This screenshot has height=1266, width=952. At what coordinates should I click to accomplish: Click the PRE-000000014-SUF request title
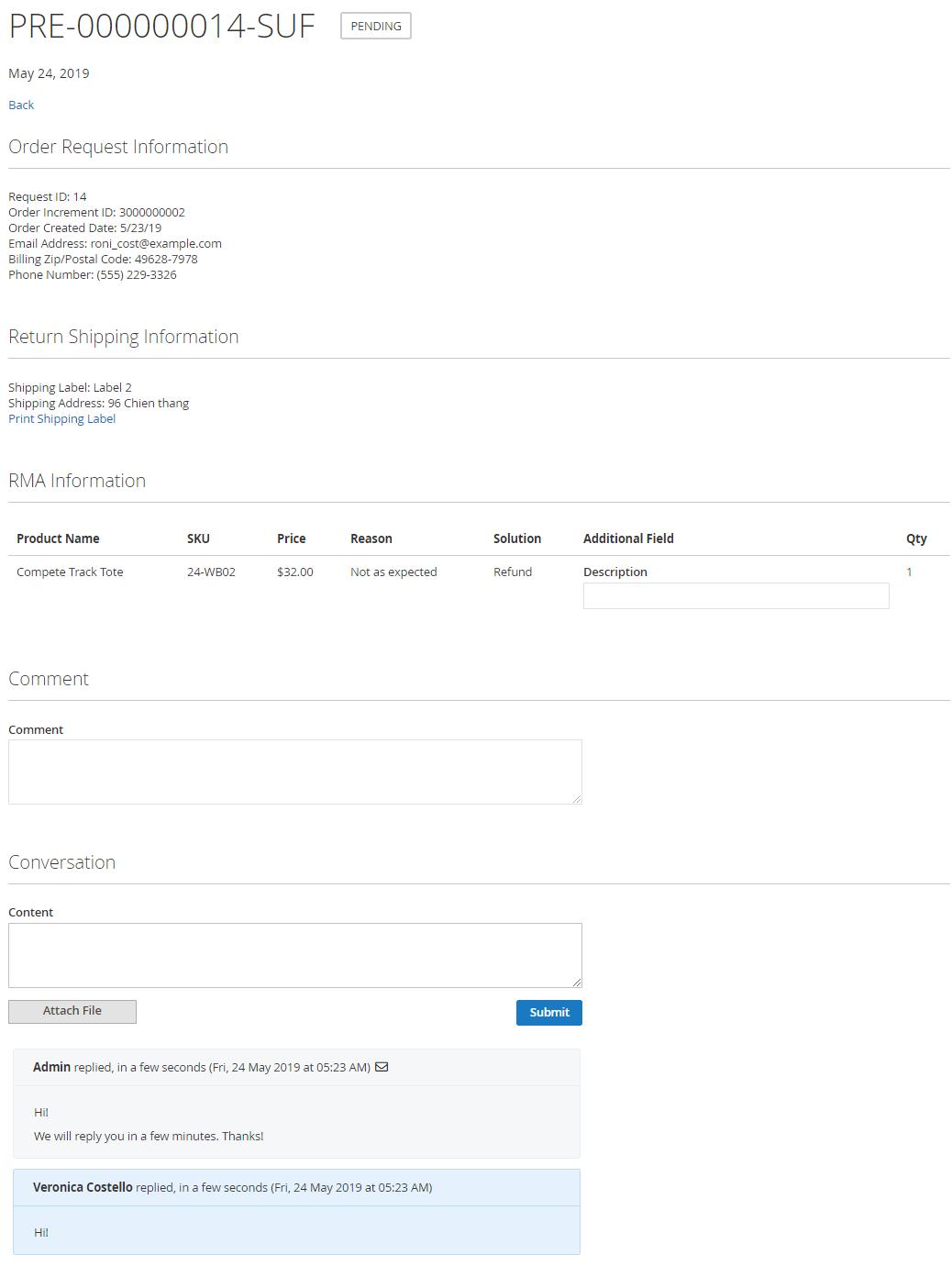pyautogui.click(x=161, y=27)
